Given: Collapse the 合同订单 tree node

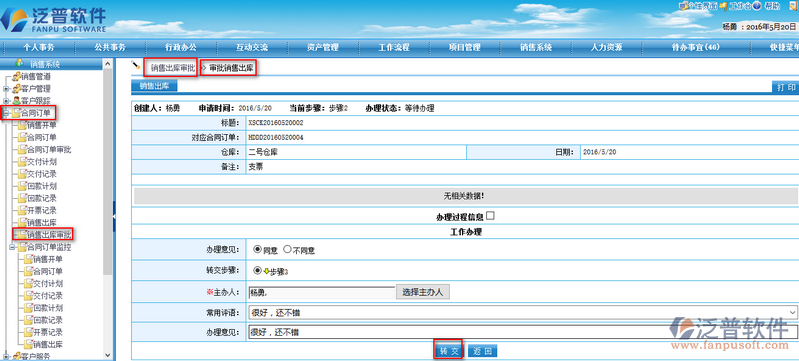Looking at the screenshot, I should (x=6, y=113).
